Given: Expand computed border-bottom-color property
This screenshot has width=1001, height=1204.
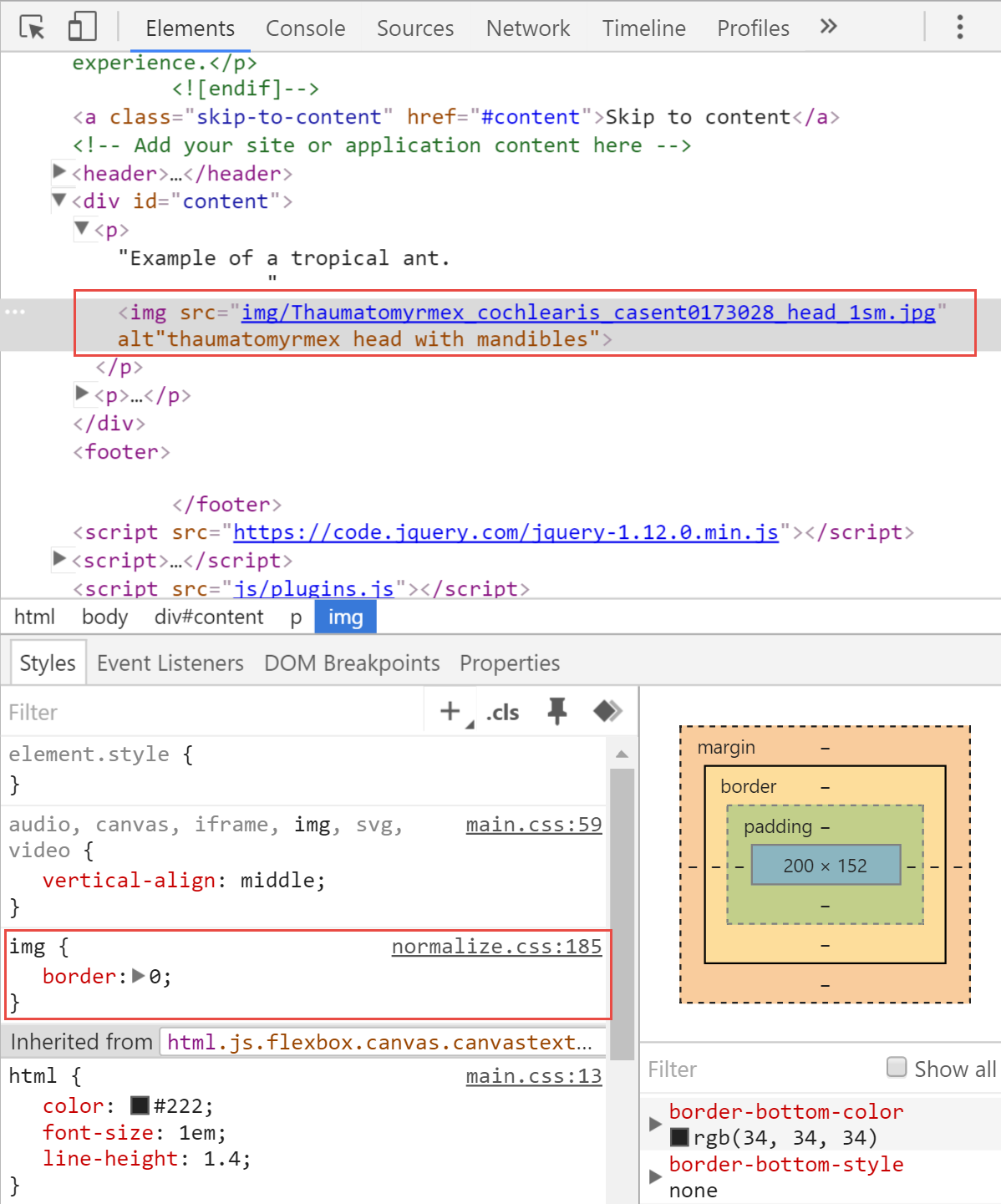Looking at the screenshot, I should [656, 1124].
